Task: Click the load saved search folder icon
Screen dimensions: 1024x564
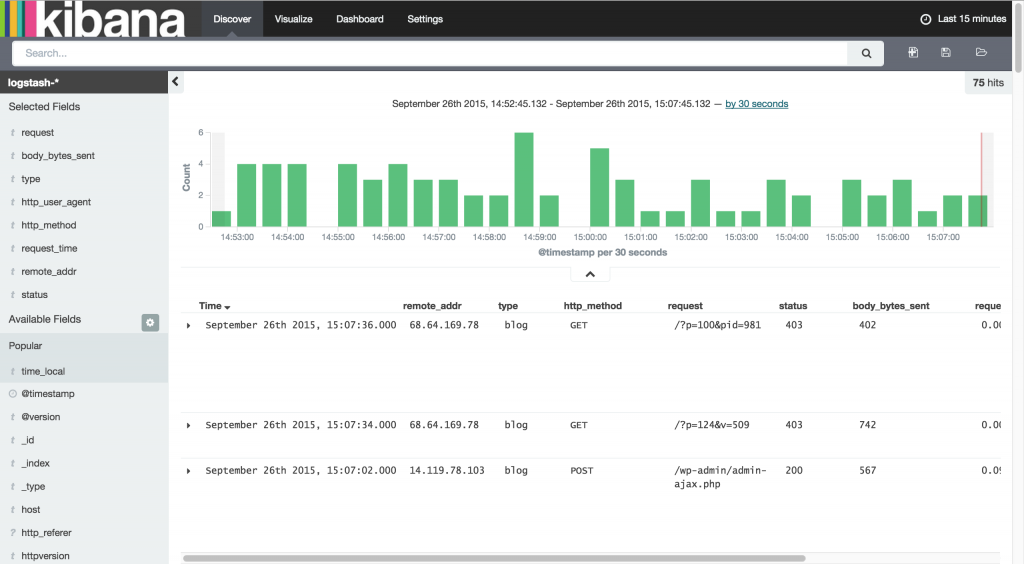Action: tap(981, 52)
